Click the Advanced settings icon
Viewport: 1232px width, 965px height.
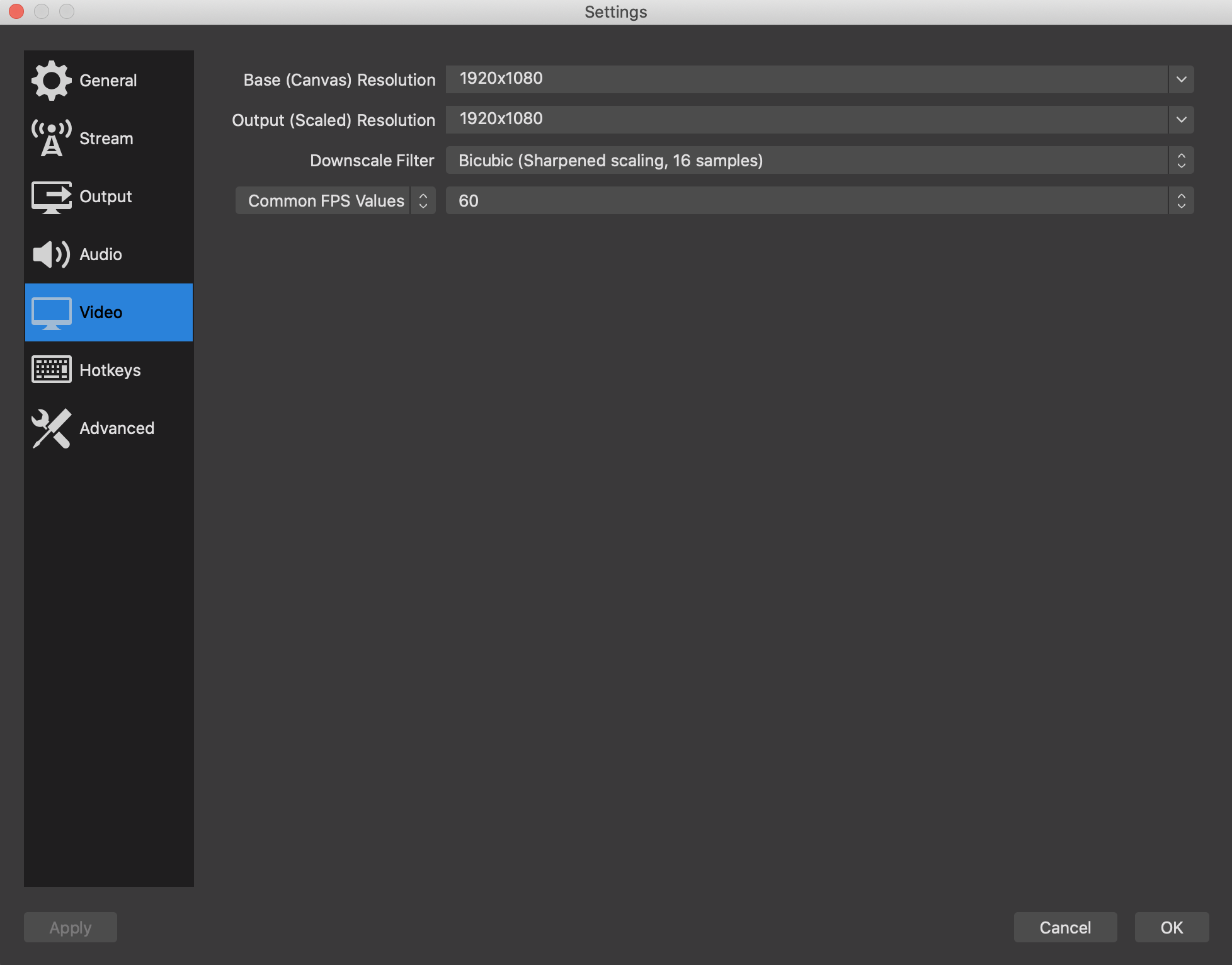(x=51, y=428)
